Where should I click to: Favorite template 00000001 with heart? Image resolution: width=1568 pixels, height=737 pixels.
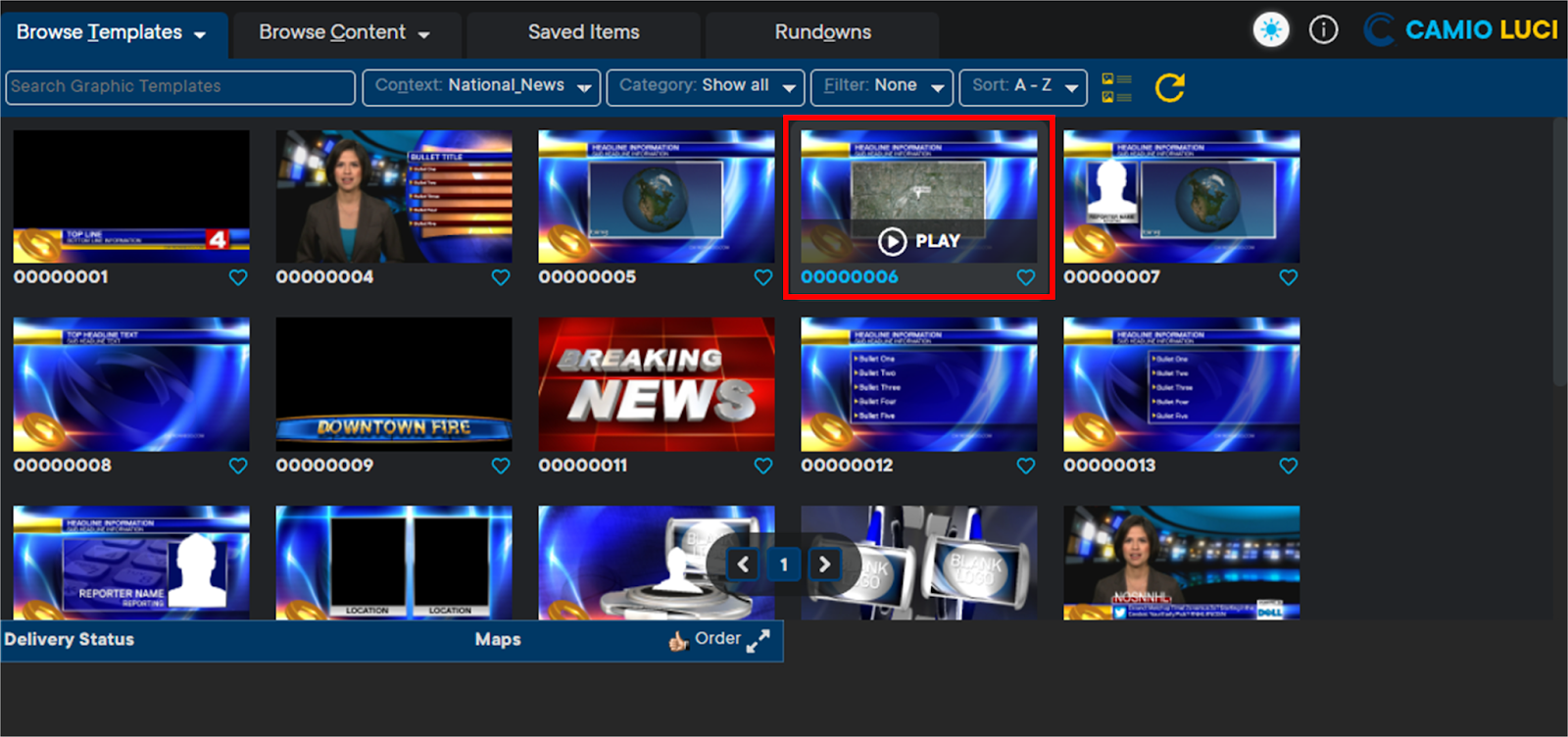tap(238, 277)
